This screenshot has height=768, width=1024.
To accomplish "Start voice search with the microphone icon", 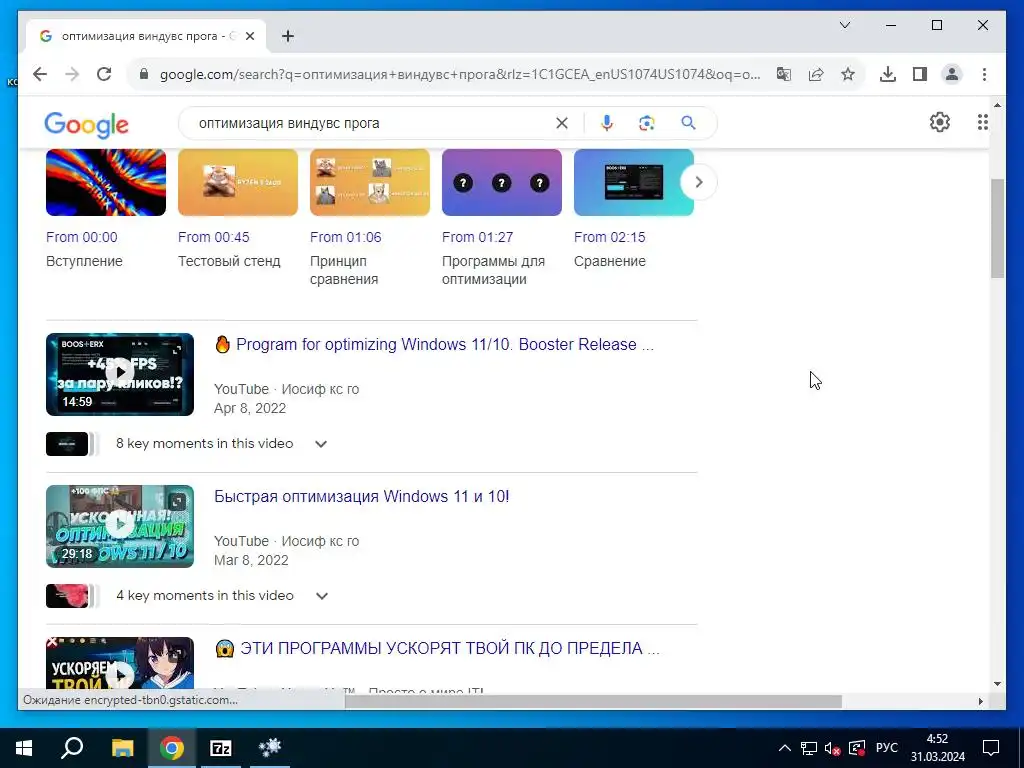I will click(607, 123).
